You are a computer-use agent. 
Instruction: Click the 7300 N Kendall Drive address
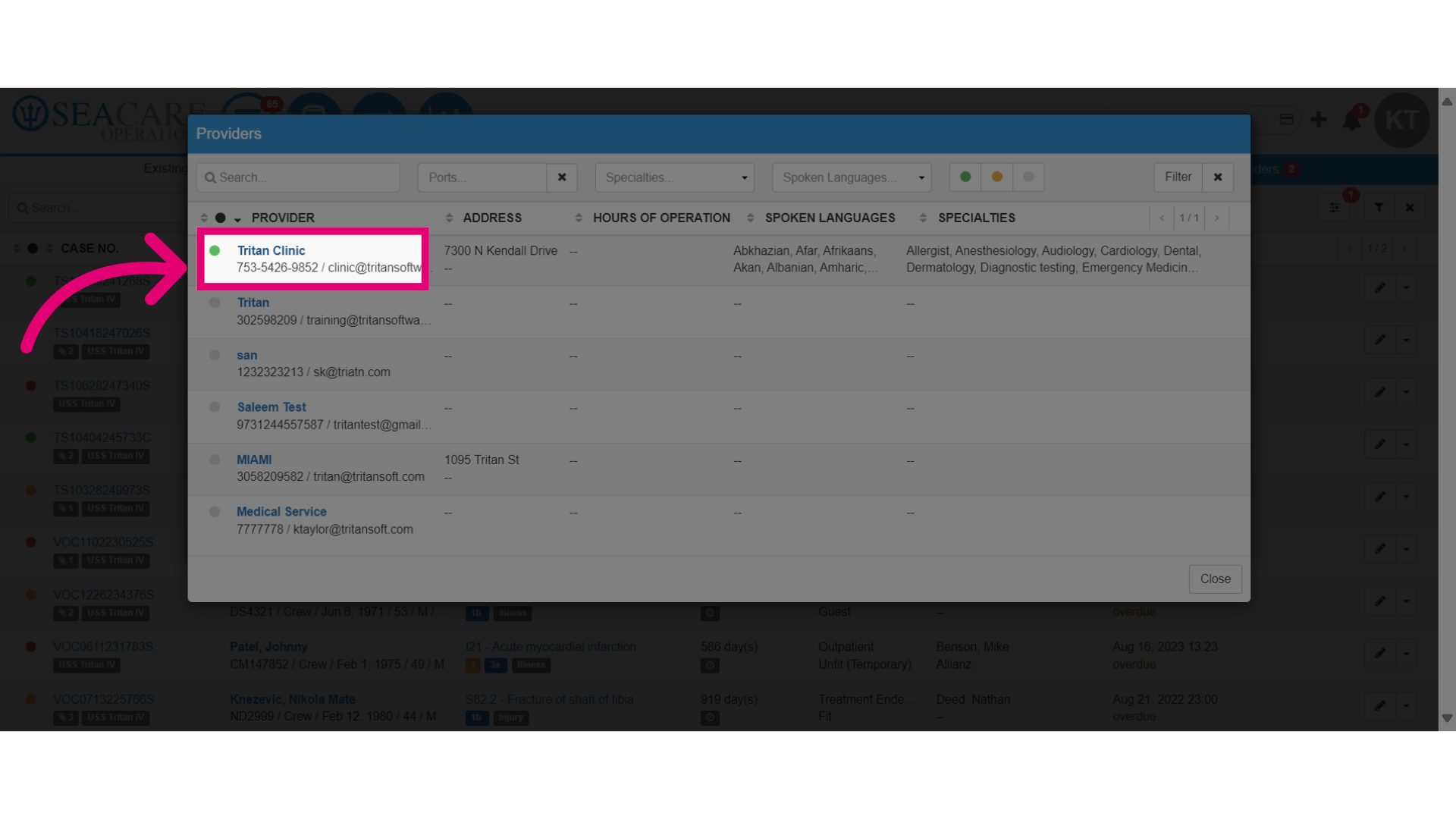coord(500,250)
